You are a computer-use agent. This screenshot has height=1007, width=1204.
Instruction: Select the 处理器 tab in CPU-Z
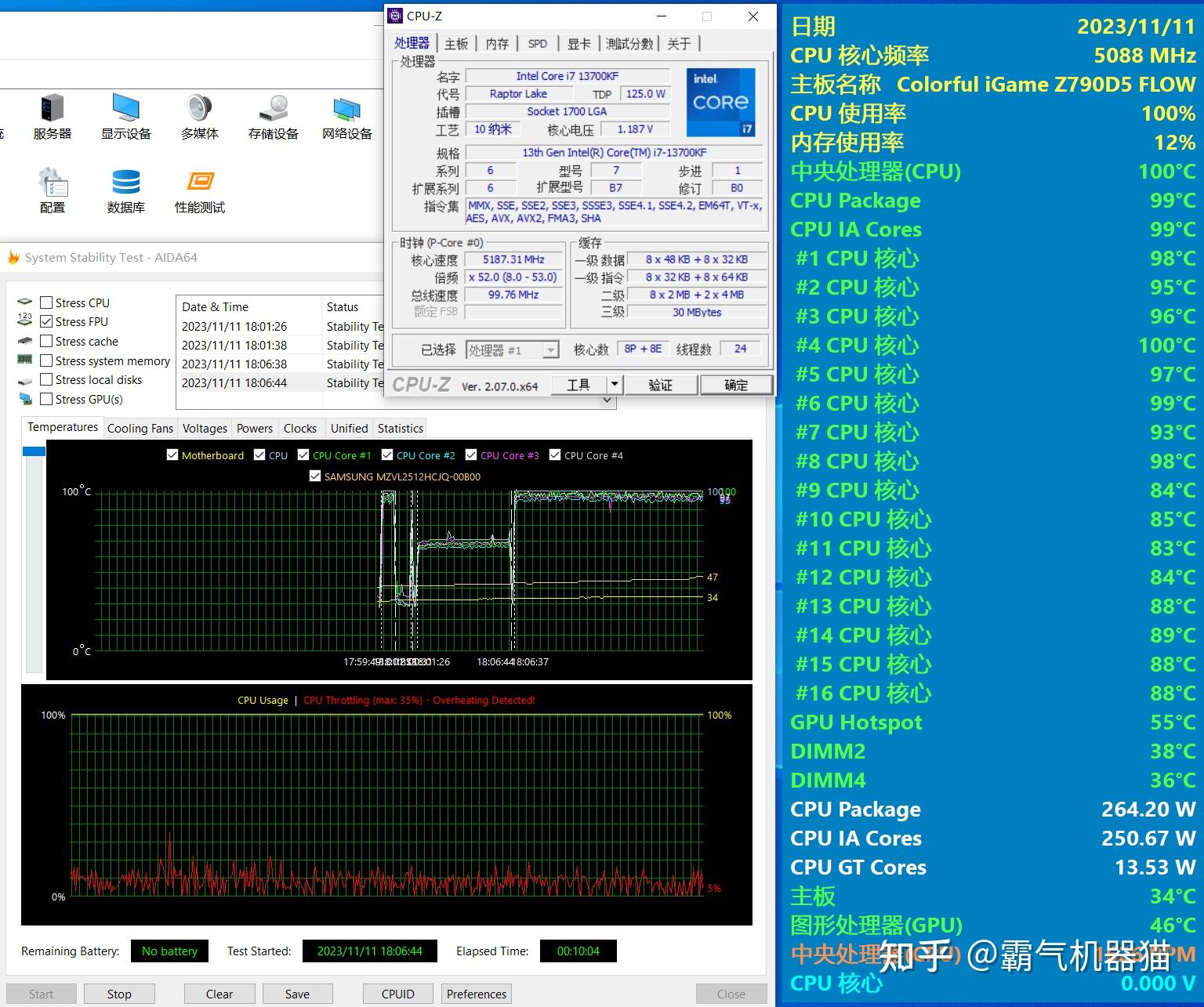point(412,43)
